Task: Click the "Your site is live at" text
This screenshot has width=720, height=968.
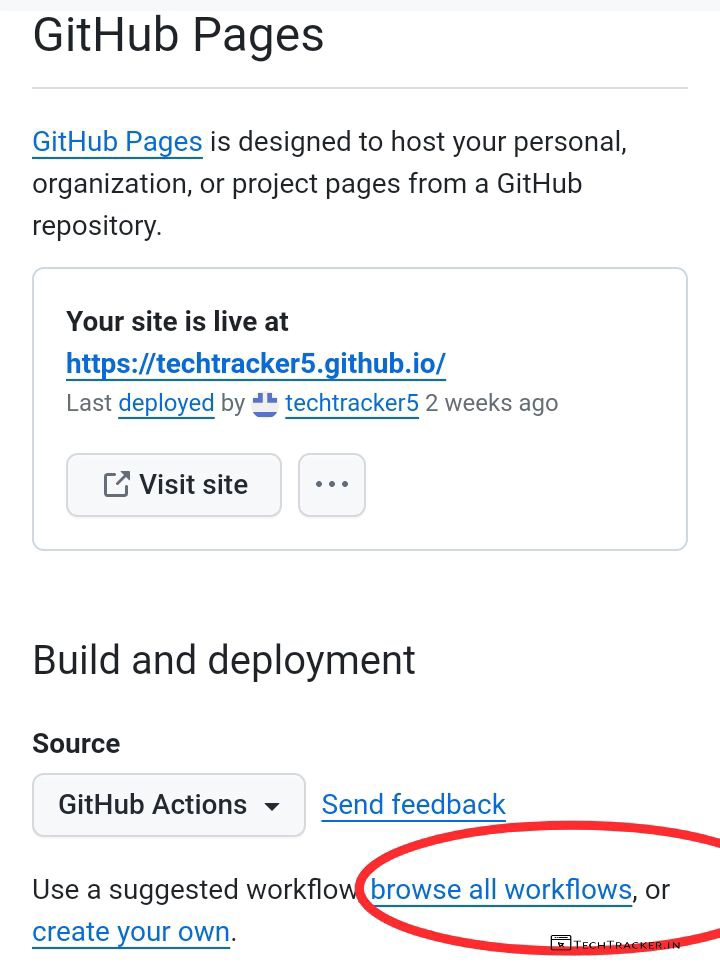Action: (177, 322)
